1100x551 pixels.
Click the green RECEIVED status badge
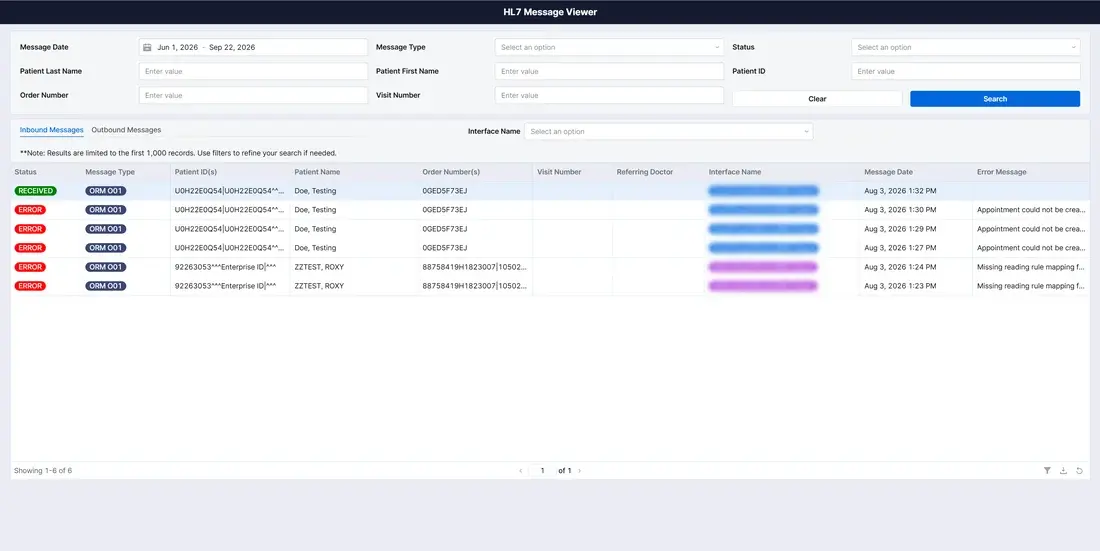point(35,191)
